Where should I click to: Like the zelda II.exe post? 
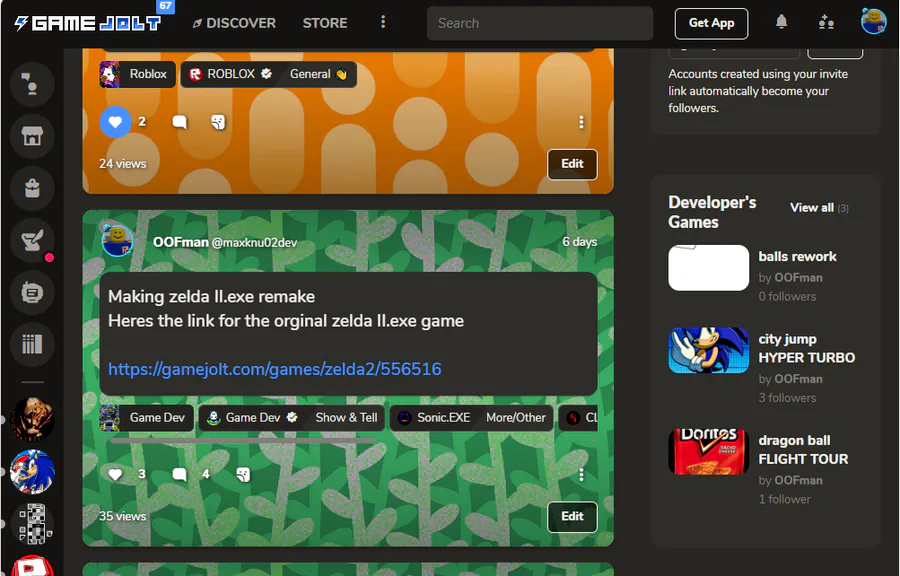[115, 474]
